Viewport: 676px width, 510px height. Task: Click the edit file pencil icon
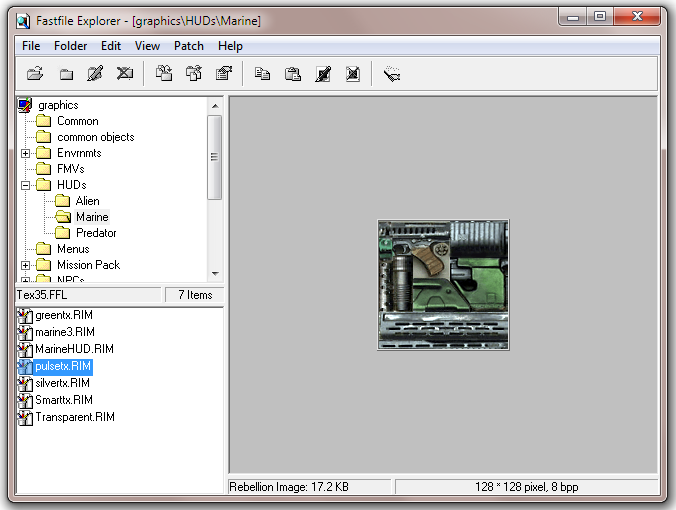click(x=323, y=74)
